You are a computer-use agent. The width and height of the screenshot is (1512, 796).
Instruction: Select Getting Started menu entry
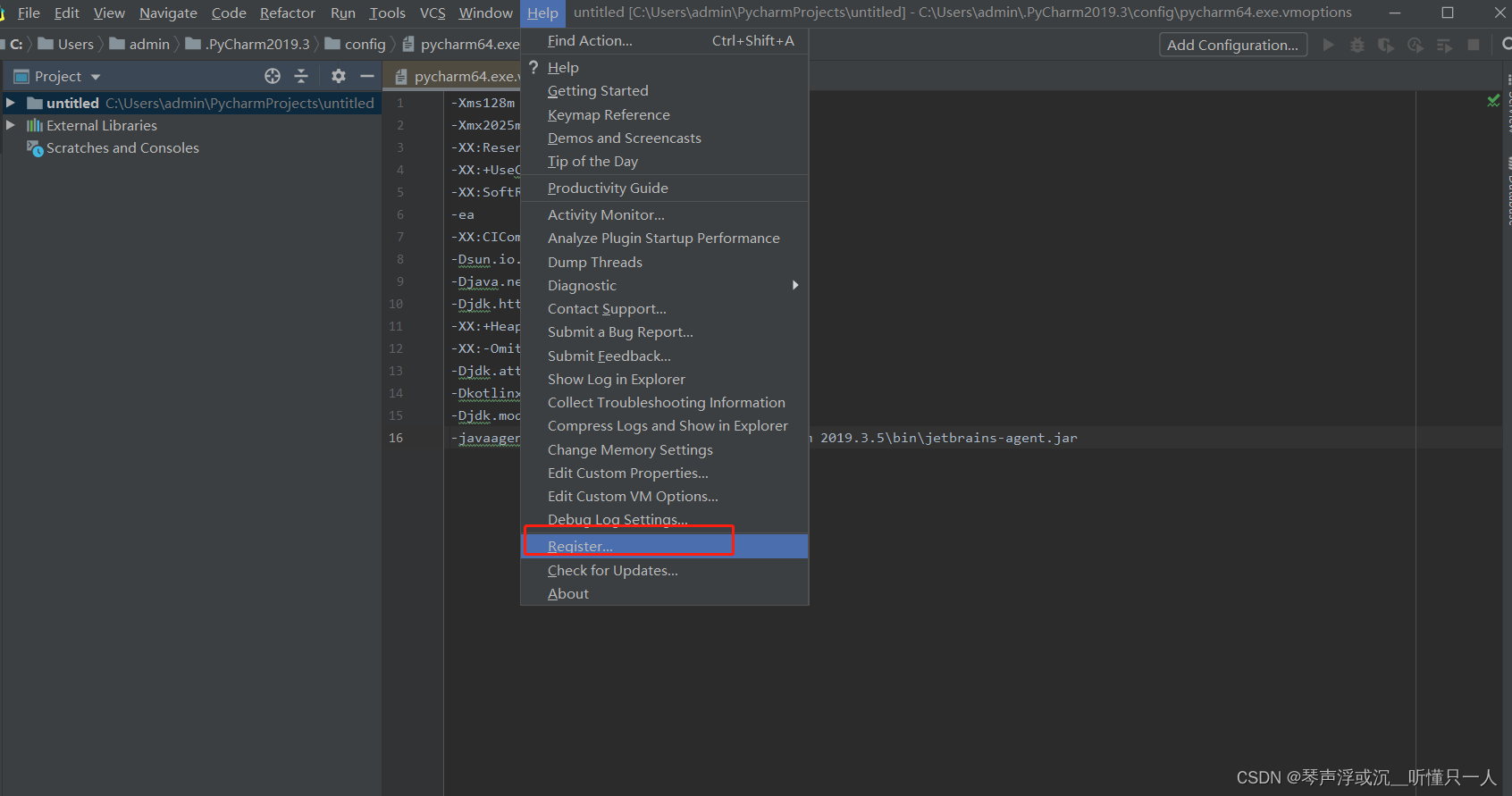point(664,91)
